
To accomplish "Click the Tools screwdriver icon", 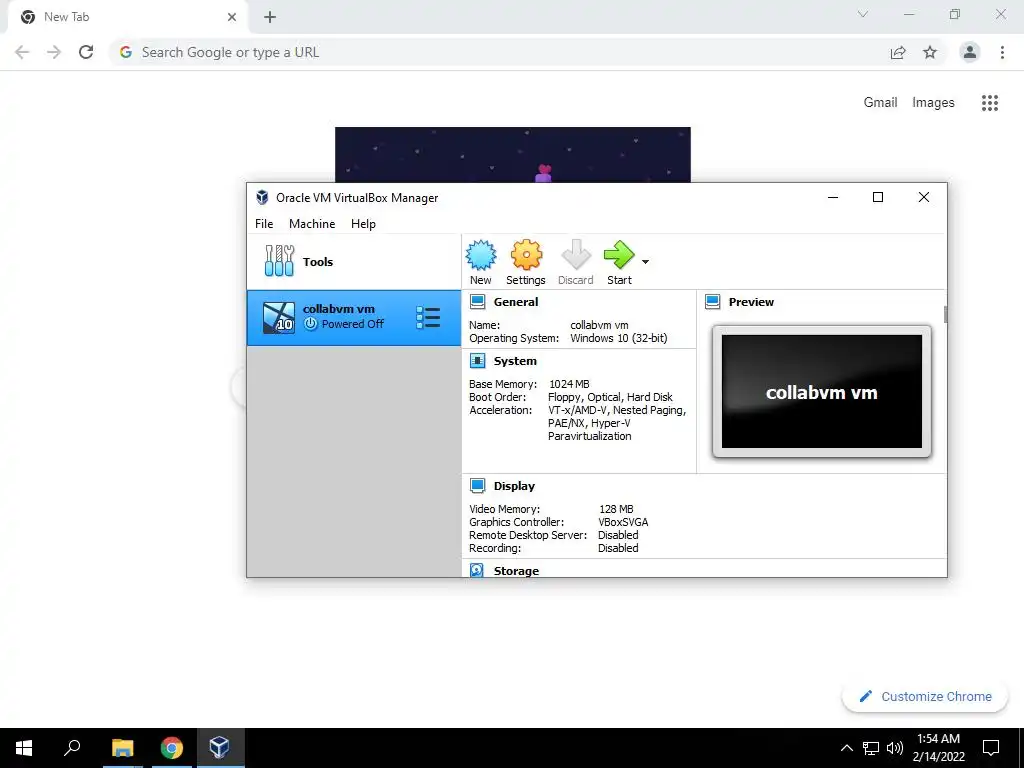I will [279, 261].
